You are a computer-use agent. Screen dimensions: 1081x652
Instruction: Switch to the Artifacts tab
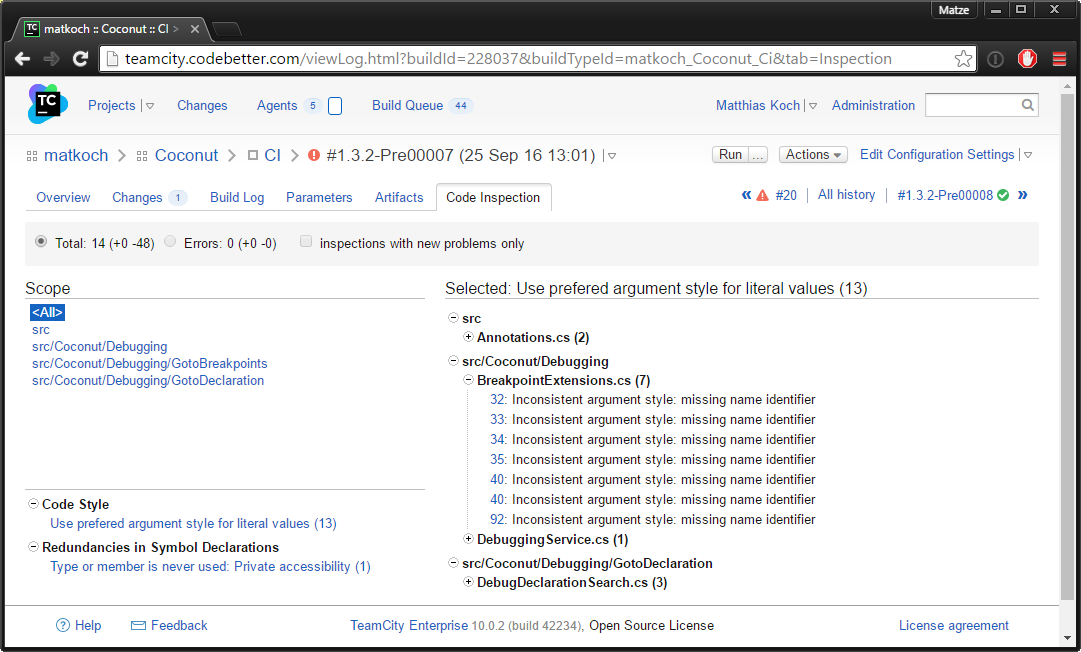(399, 197)
